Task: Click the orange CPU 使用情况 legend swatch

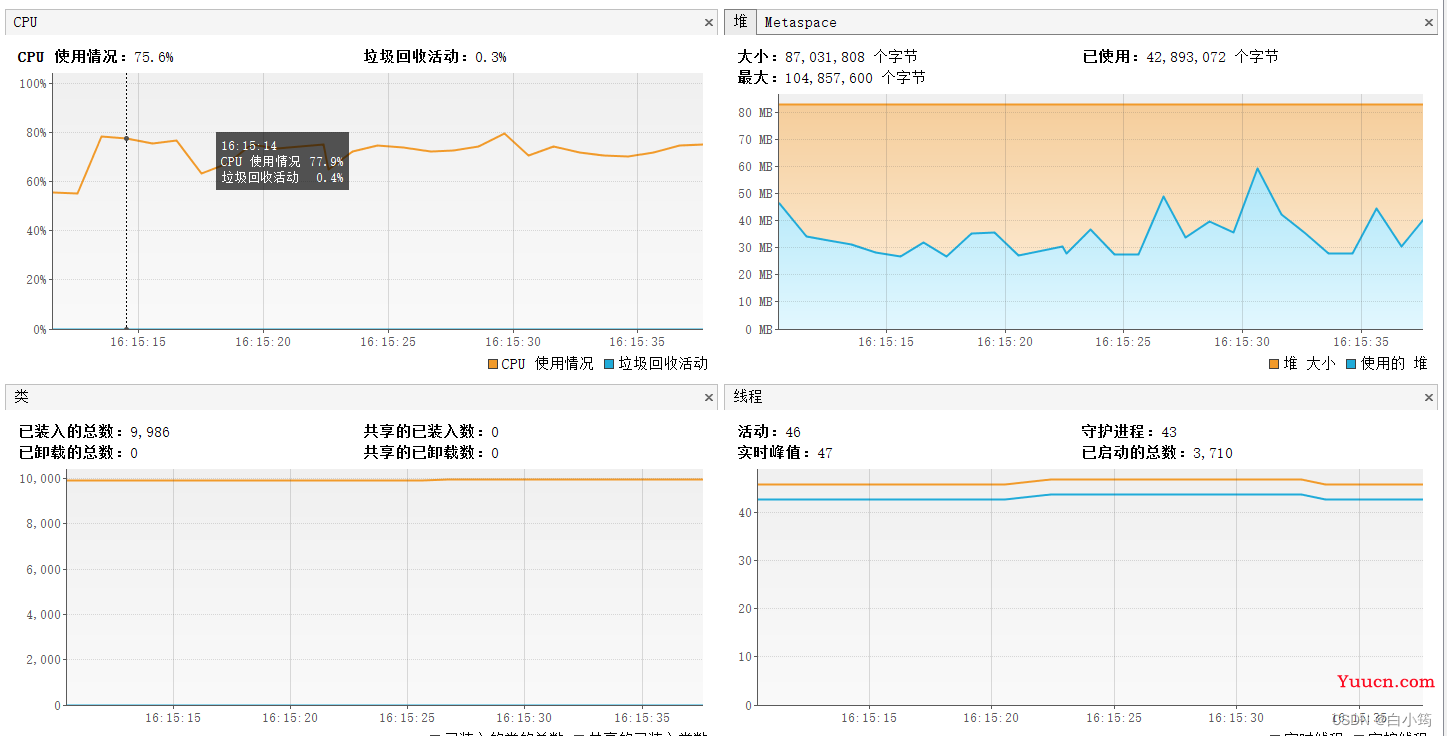Action: point(492,364)
